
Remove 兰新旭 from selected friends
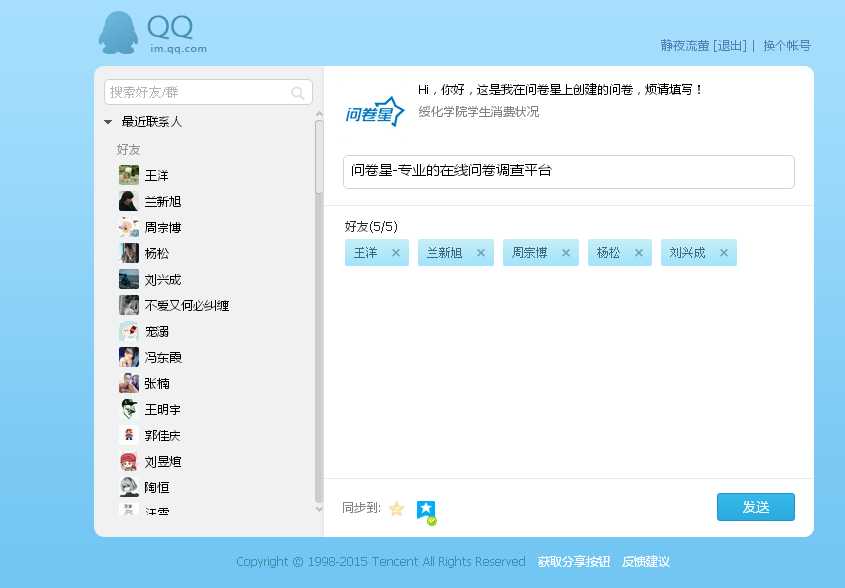(481, 252)
